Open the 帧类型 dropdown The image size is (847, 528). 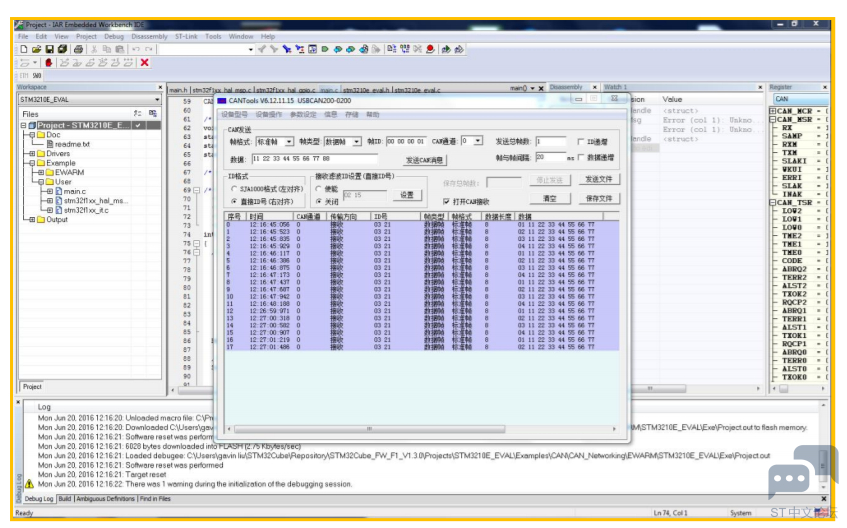pos(357,142)
